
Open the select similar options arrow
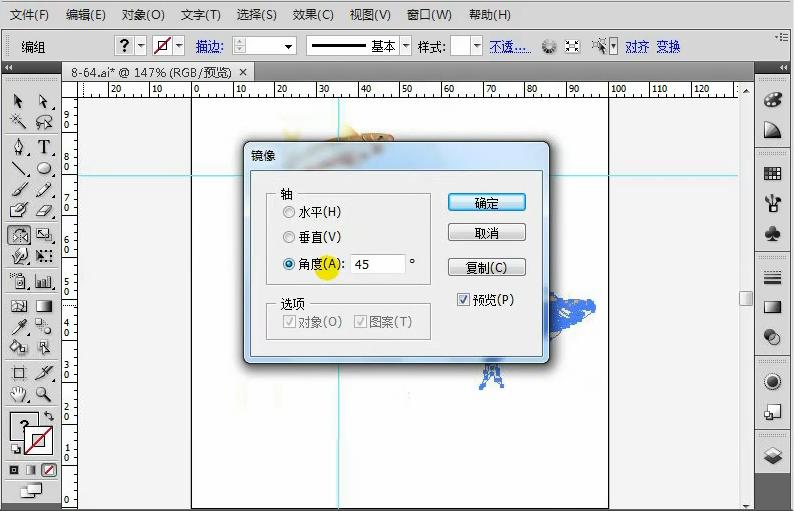[613, 47]
